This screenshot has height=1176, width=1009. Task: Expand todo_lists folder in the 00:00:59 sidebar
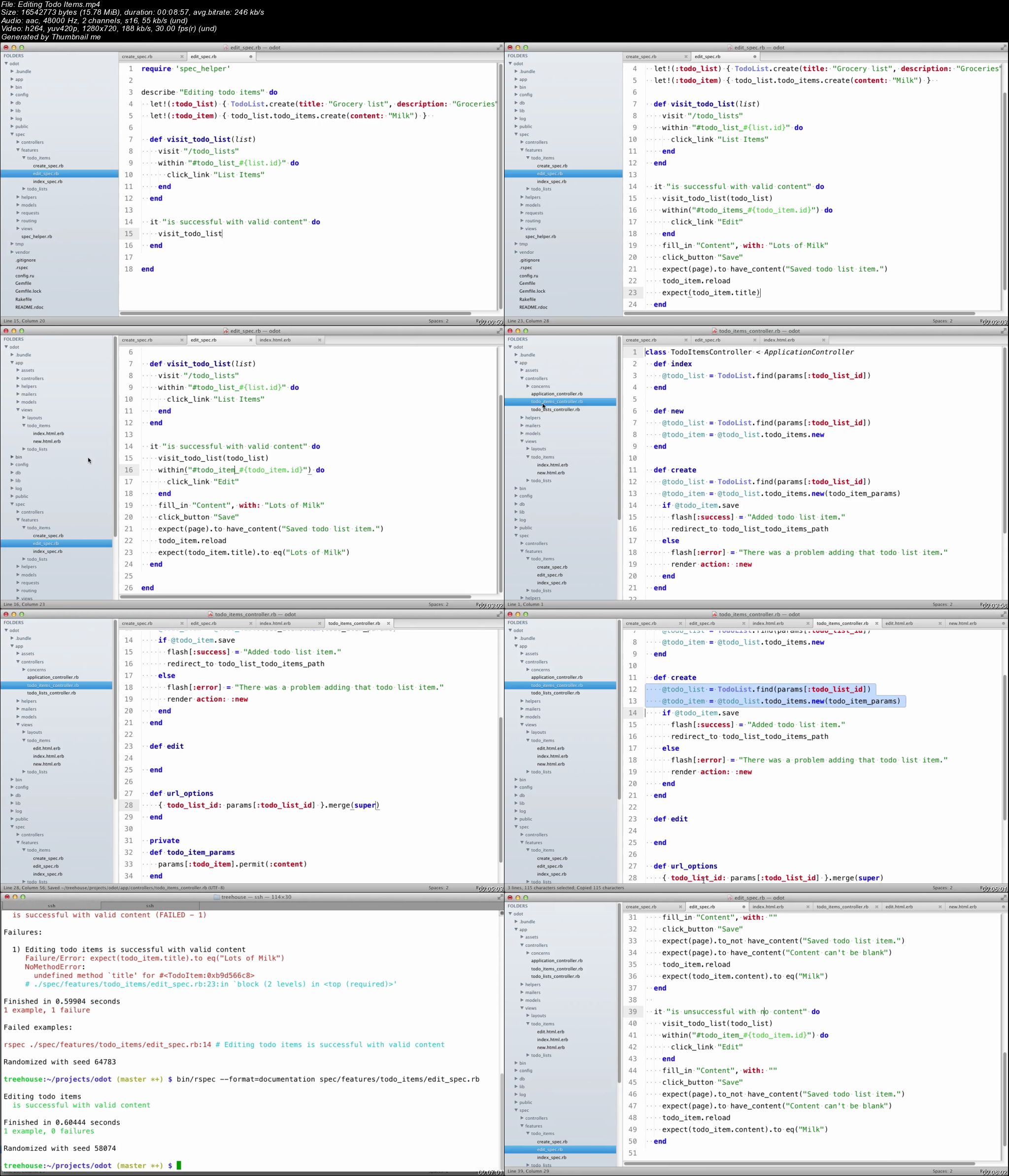[x=24, y=189]
